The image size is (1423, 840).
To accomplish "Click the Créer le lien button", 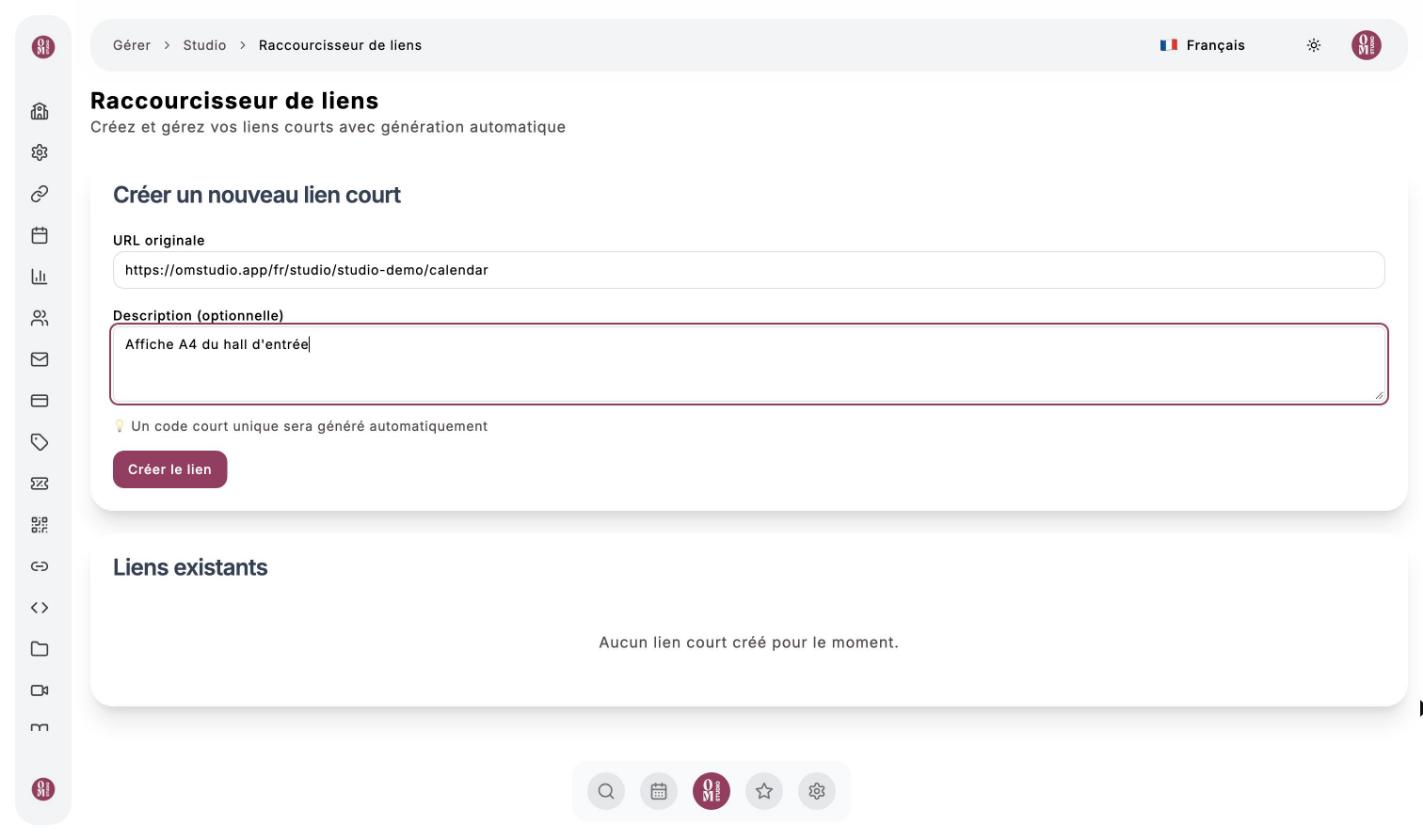I will (170, 470).
